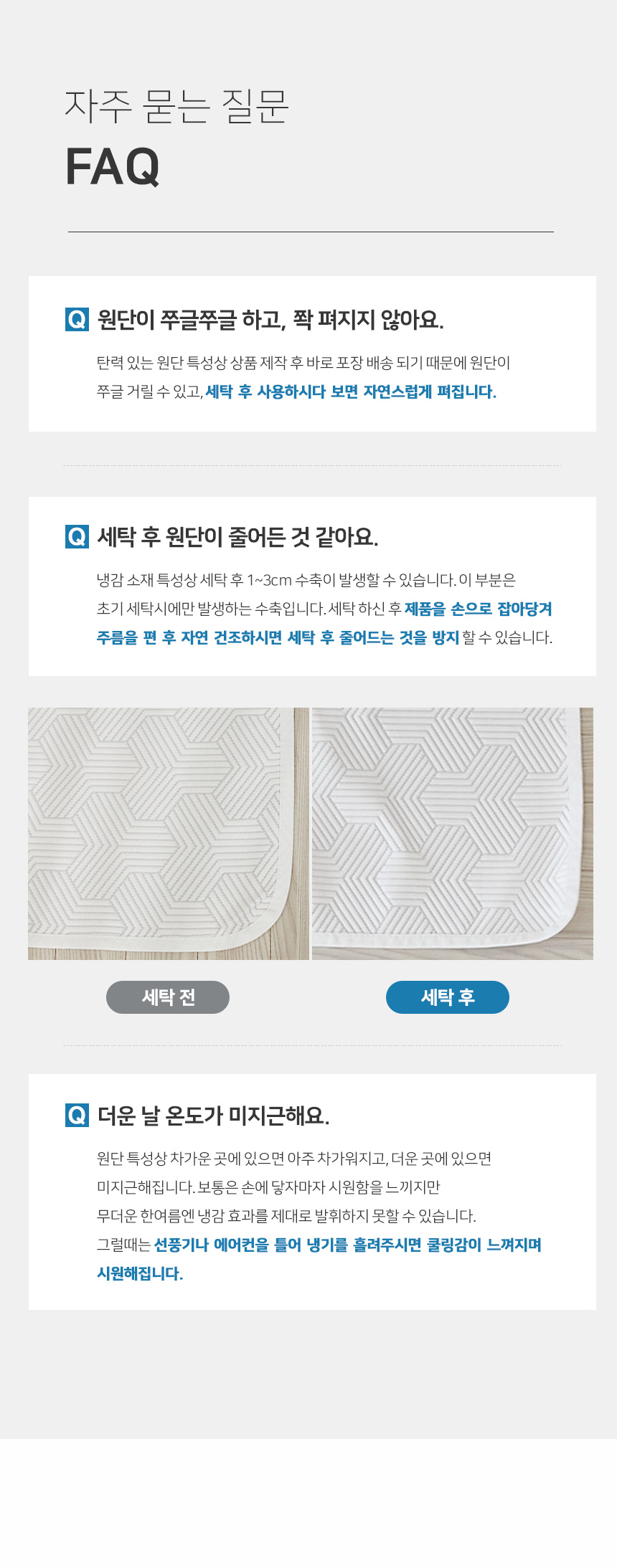Image resolution: width=617 pixels, height=1568 pixels.
Task: Open the after-wash fabric photo
Action: (453, 834)
